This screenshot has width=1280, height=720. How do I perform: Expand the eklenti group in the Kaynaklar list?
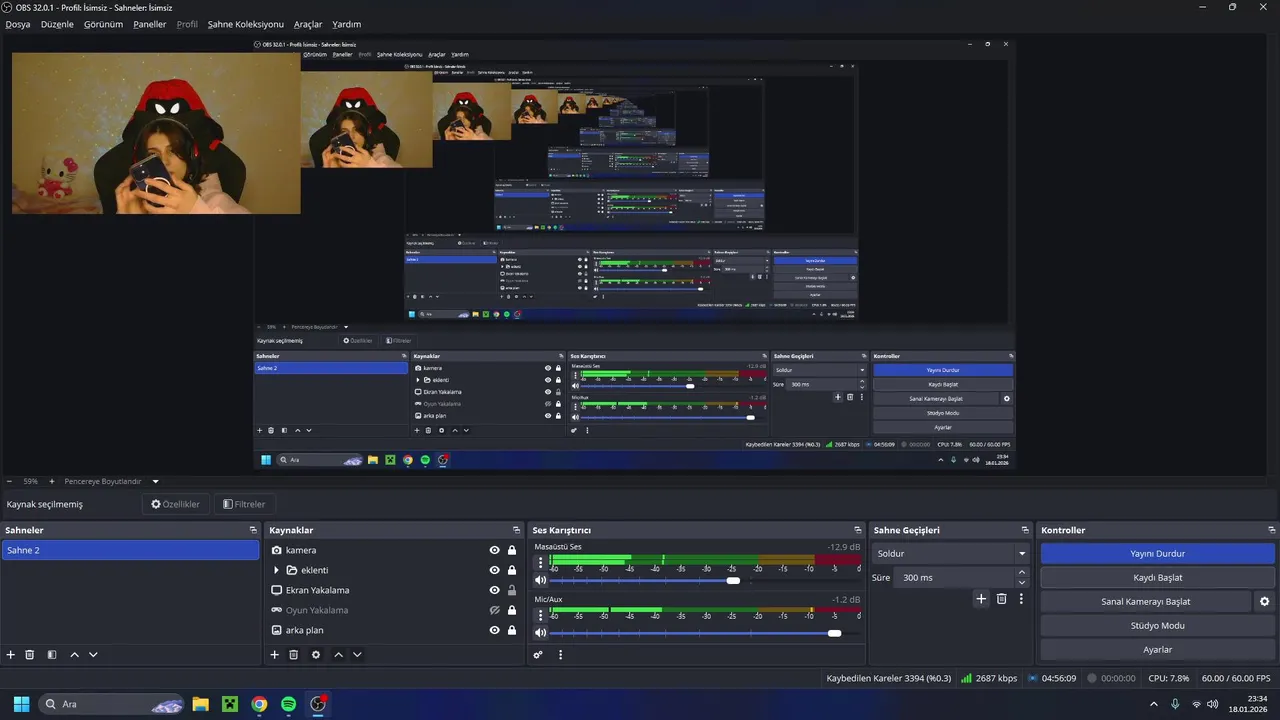click(277, 570)
